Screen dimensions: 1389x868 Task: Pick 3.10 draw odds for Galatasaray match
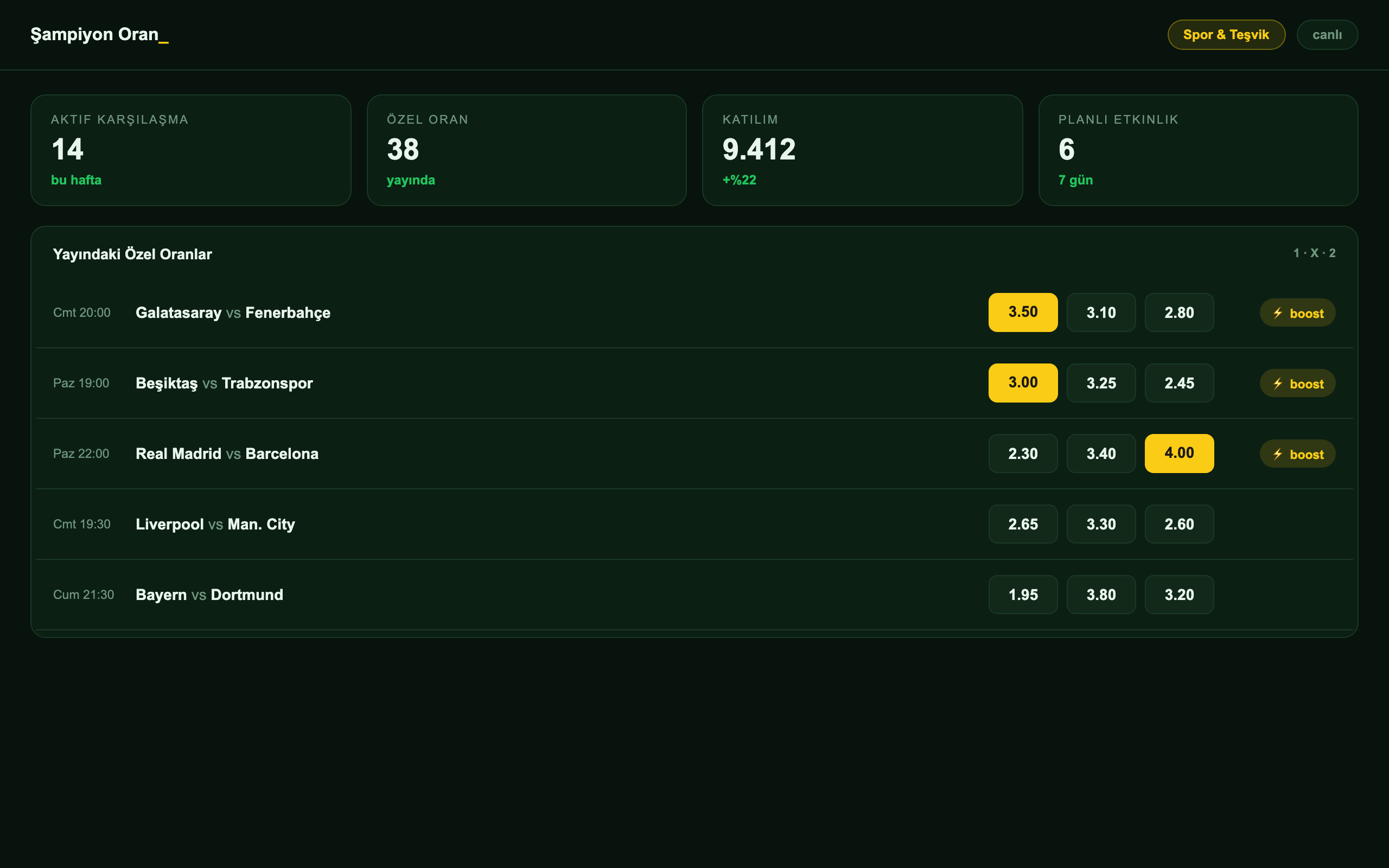[x=1101, y=312]
